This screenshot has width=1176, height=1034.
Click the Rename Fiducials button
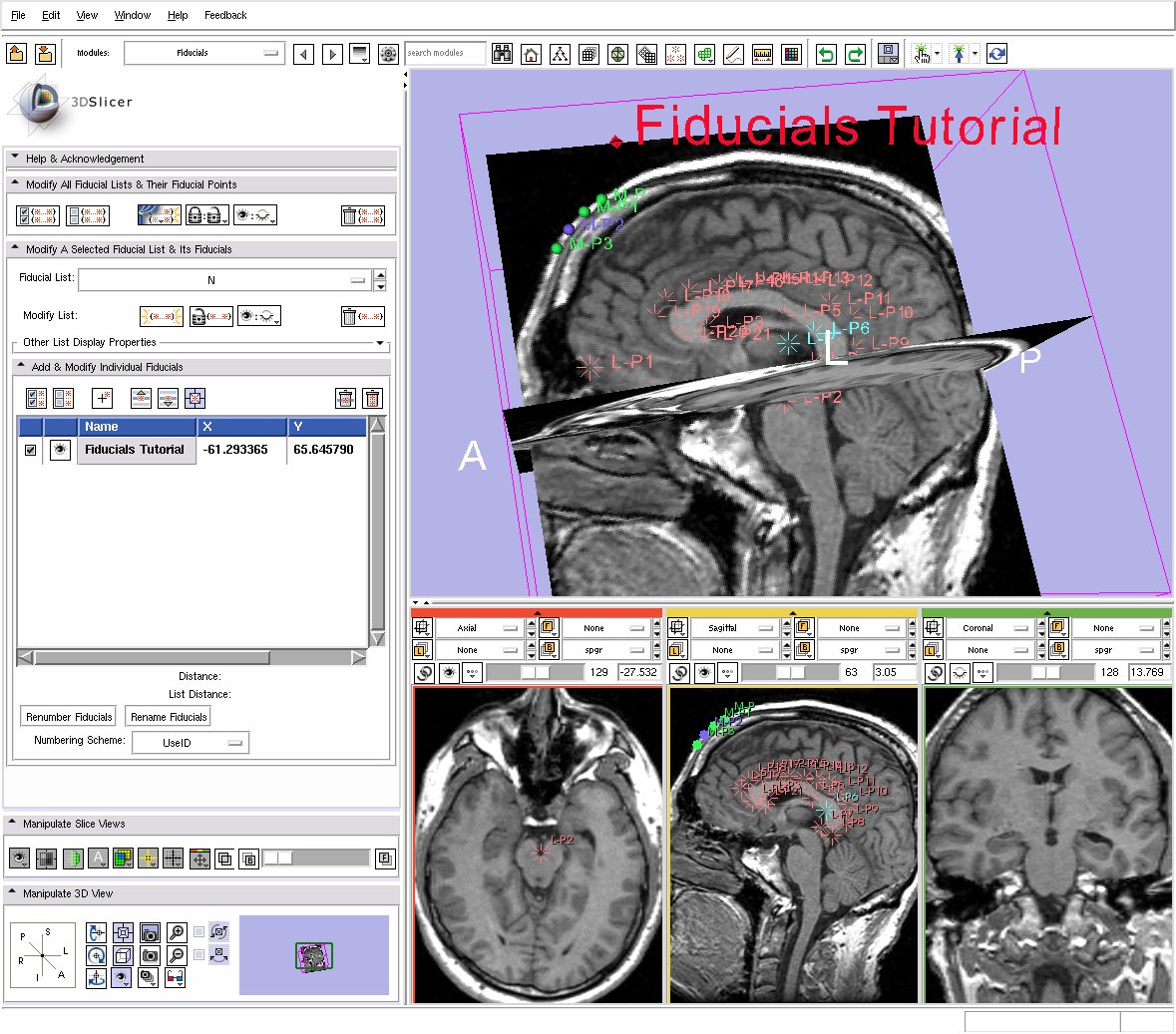pos(169,717)
